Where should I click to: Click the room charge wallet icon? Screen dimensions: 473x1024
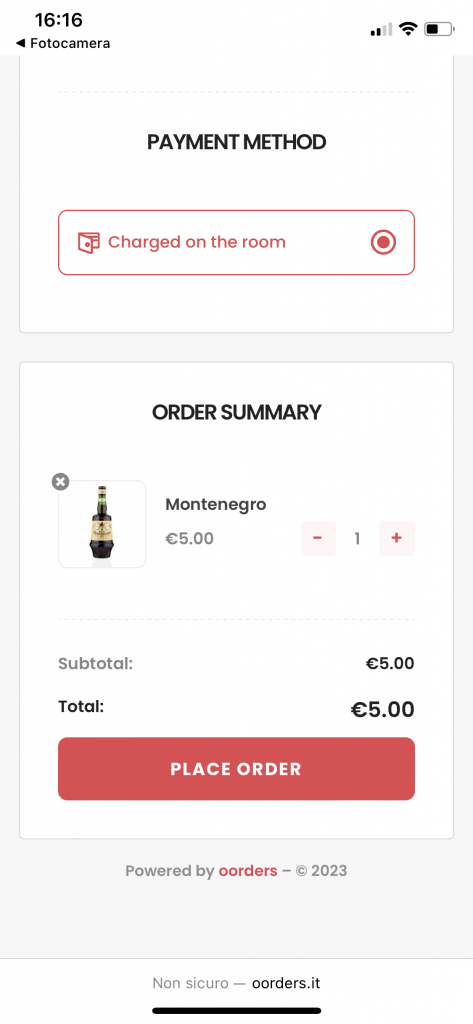tap(89, 242)
